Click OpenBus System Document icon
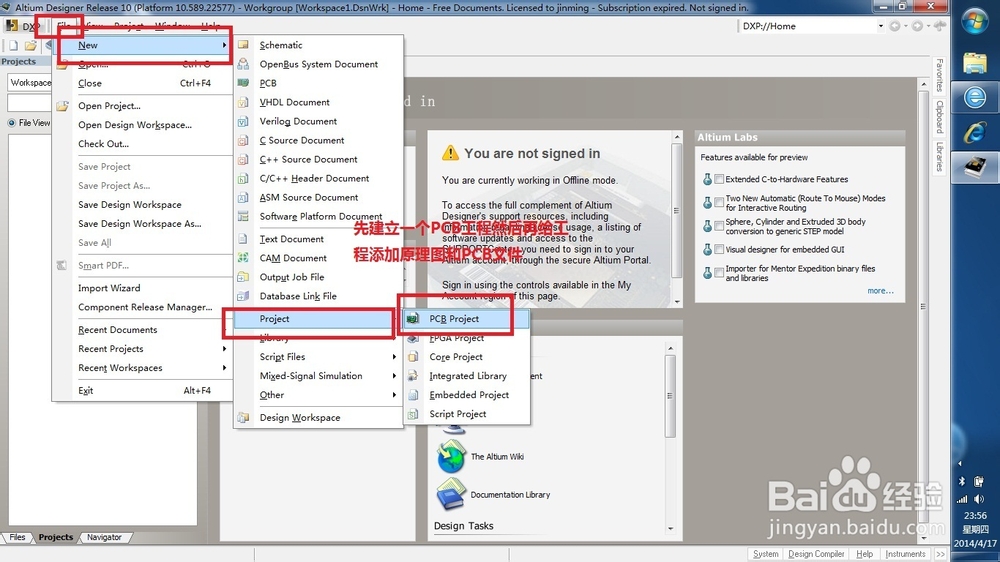Image resolution: width=1000 pixels, height=562 pixels. 243,64
